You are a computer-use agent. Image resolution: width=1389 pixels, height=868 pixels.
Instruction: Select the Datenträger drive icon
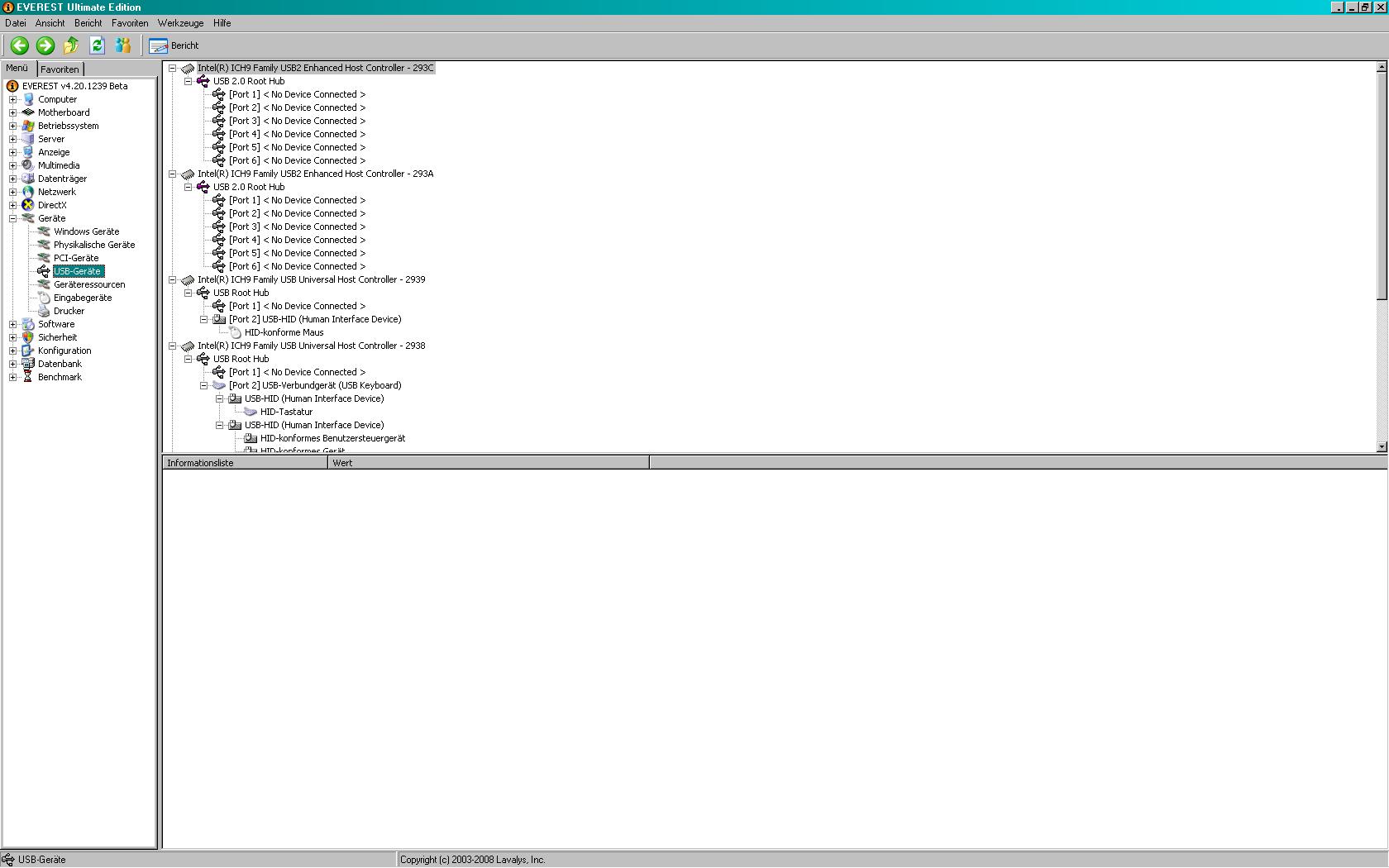[28, 179]
